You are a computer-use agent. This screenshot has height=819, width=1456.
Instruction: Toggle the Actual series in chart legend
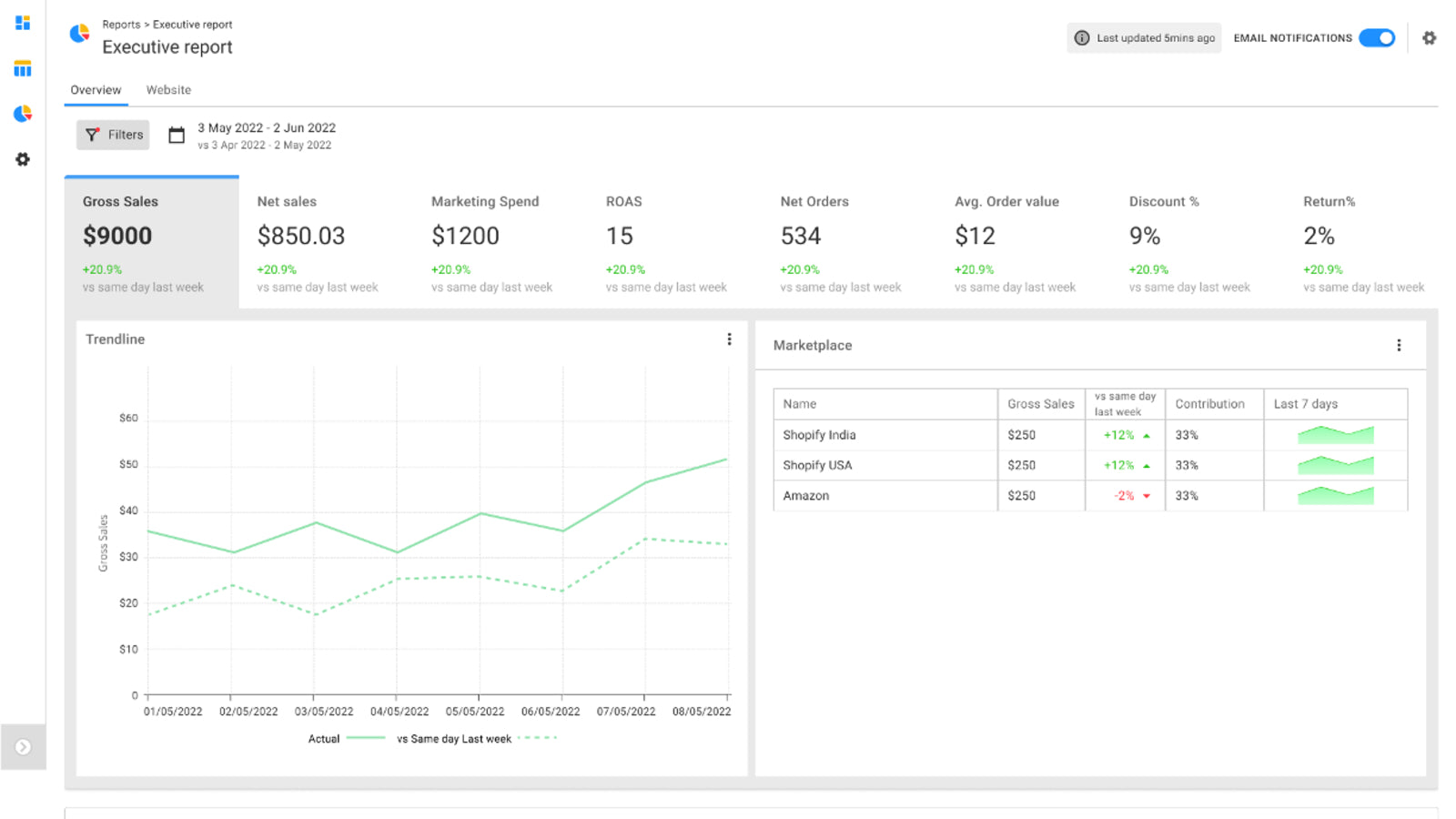click(346, 739)
